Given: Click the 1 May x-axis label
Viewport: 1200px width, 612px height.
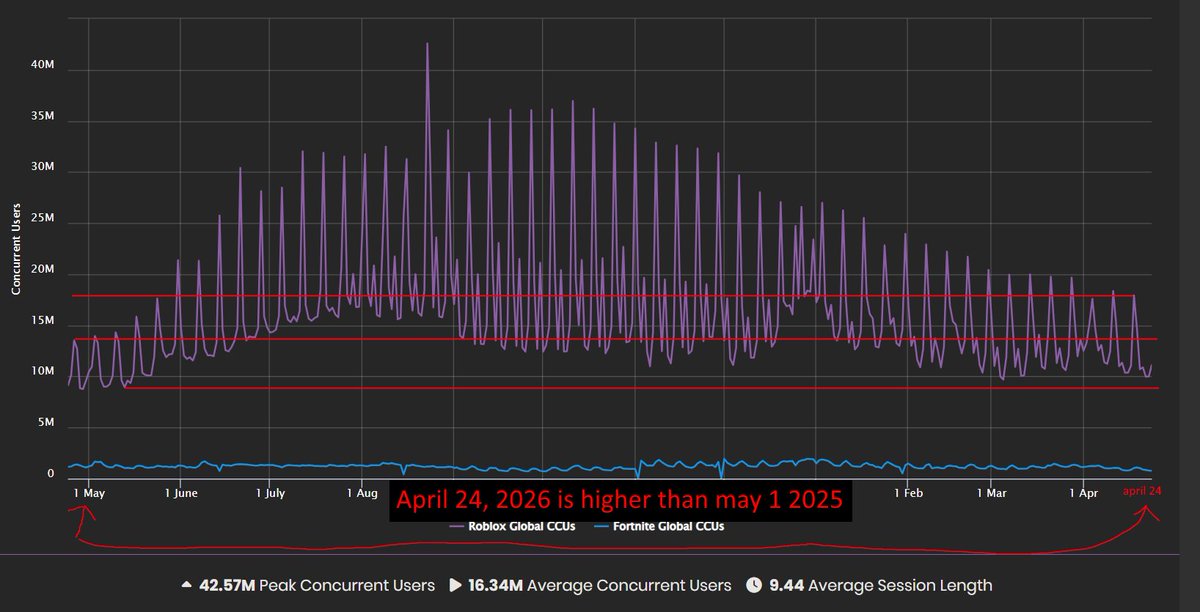Looking at the screenshot, I should point(89,493).
